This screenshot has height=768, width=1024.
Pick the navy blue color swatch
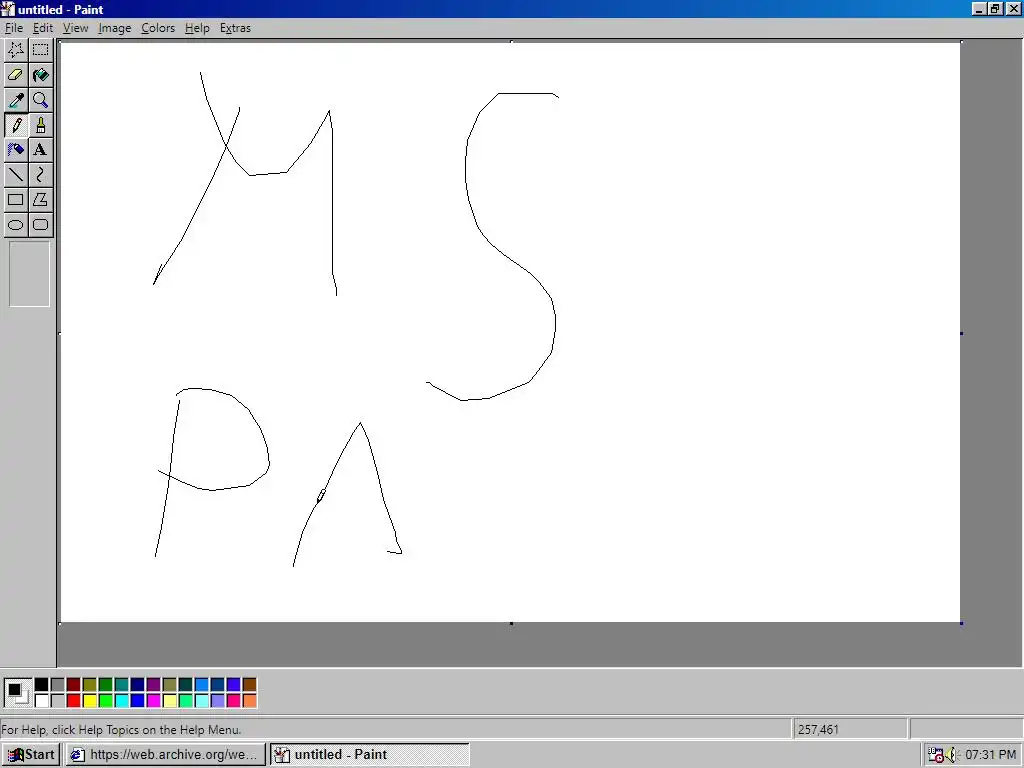coord(137,684)
